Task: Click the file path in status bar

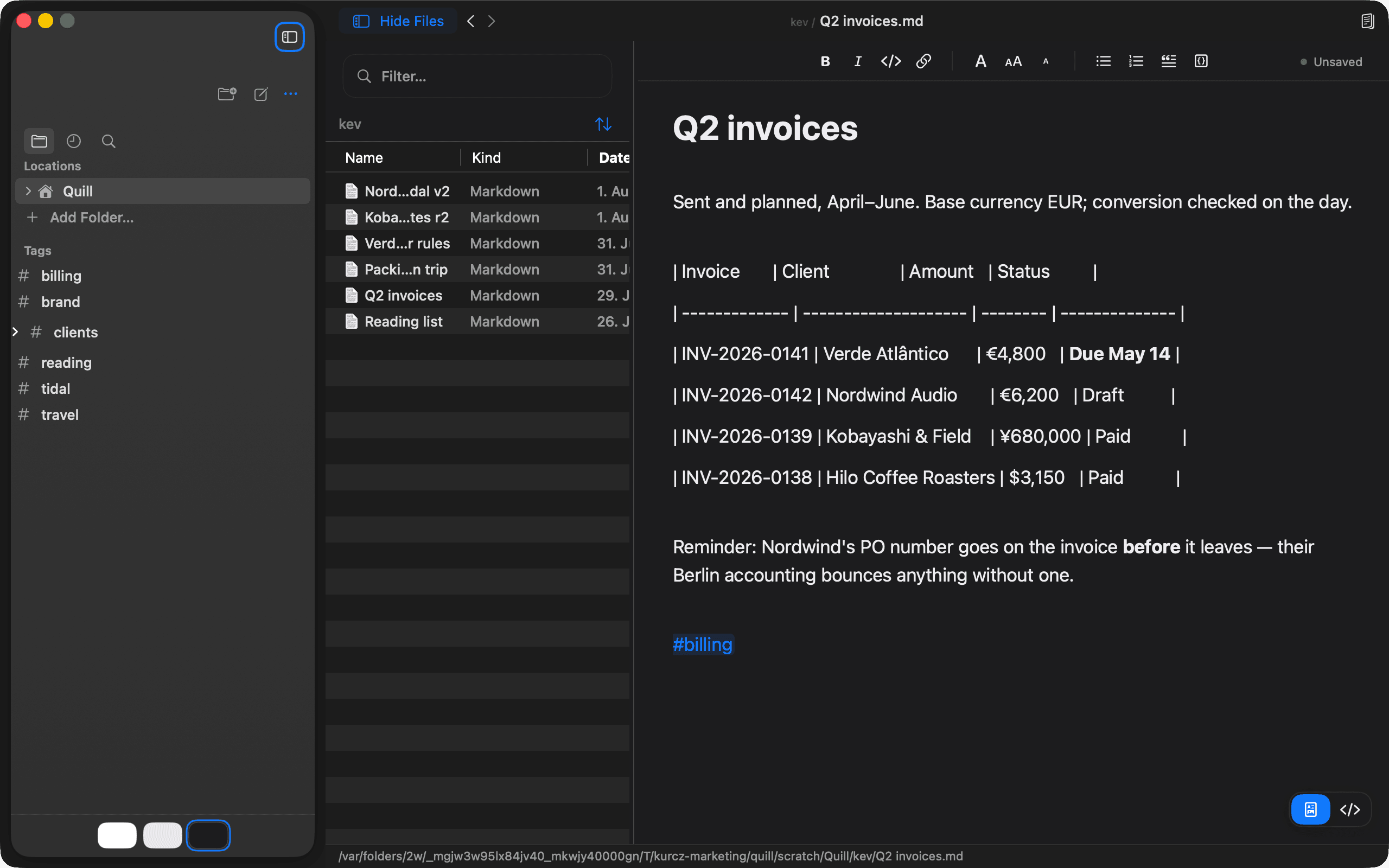Action: [x=651, y=856]
